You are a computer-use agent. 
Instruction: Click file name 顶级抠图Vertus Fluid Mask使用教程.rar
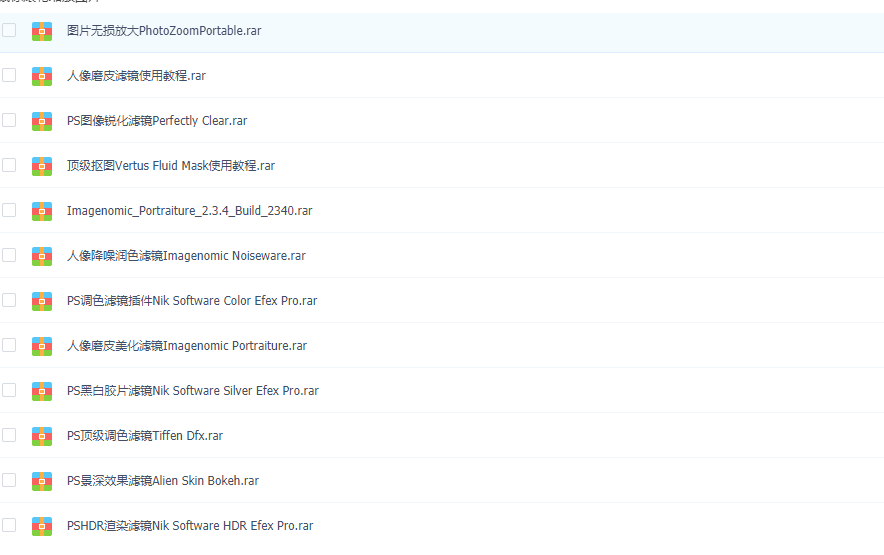coord(171,166)
